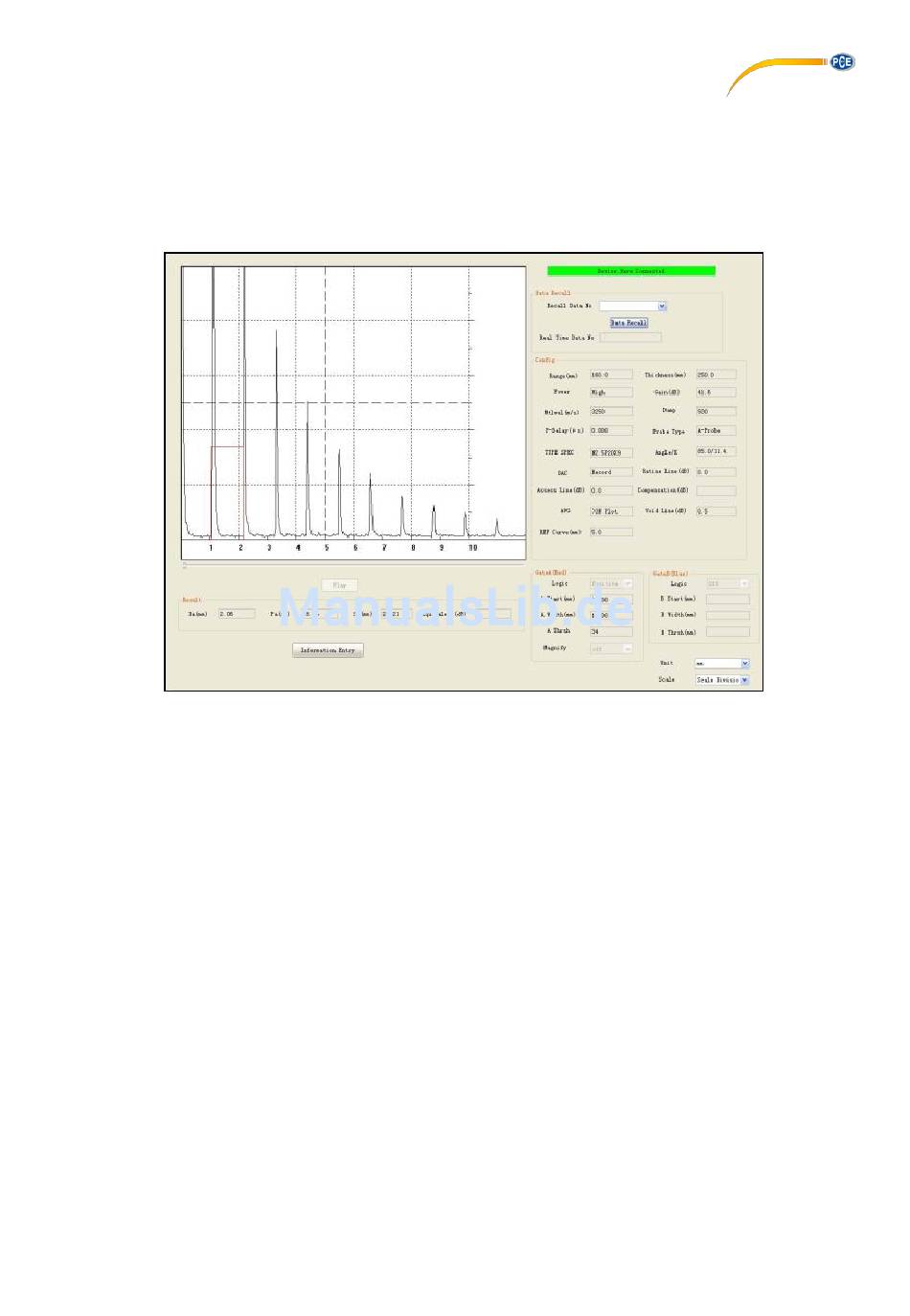
Task: Click the Gate A Start(mm) field
Action: (x=611, y=600)
